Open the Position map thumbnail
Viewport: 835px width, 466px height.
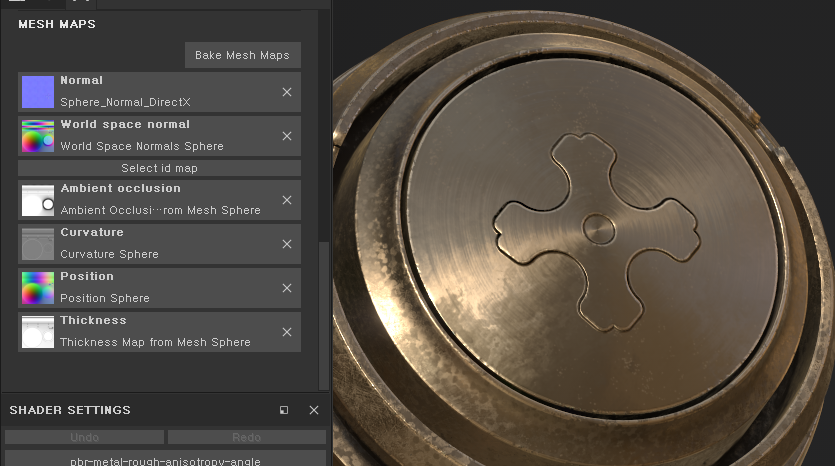(38, 288)
